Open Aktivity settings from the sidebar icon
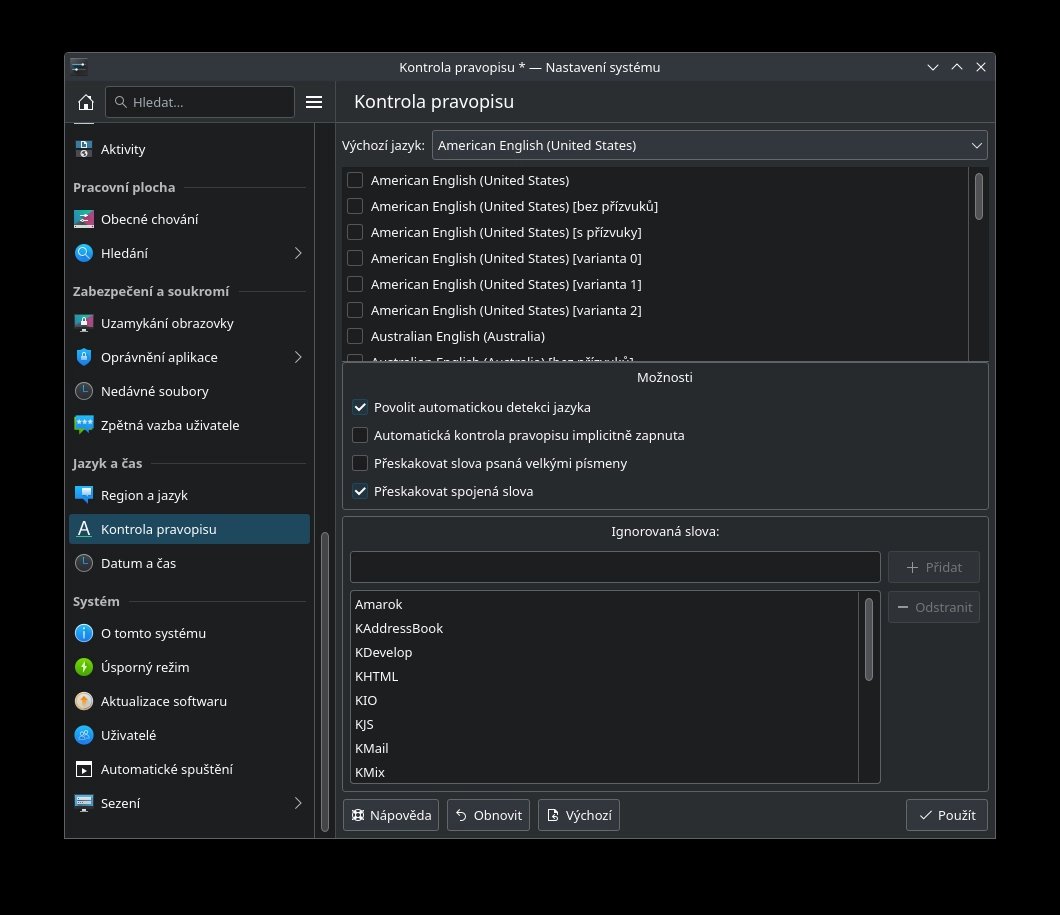This screenshot has width=1060, height=915. click(84, 149)
